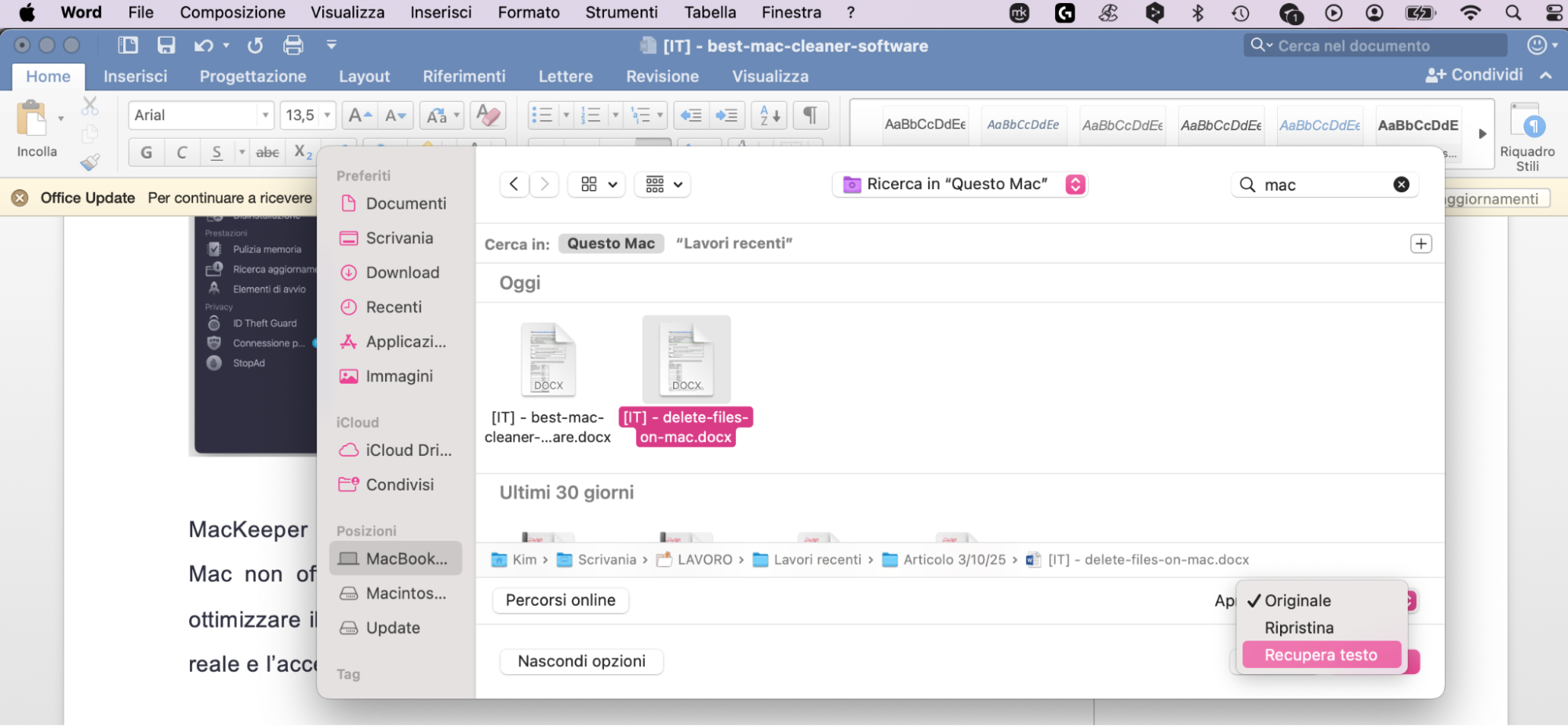Open the Layout ribbon tab

pos(364,76)
